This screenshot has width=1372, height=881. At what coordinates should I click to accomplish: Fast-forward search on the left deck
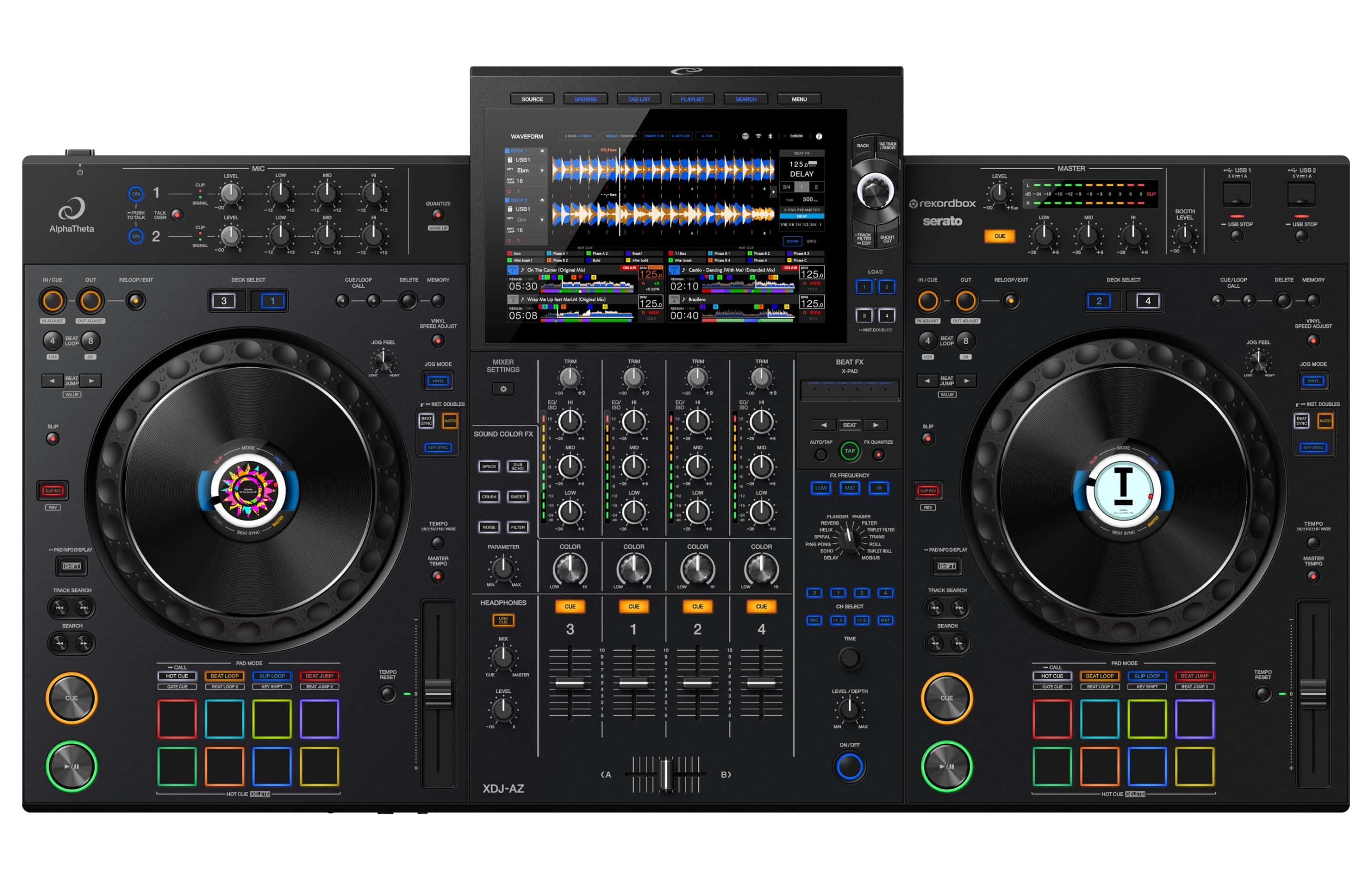[x=84, y=643]
